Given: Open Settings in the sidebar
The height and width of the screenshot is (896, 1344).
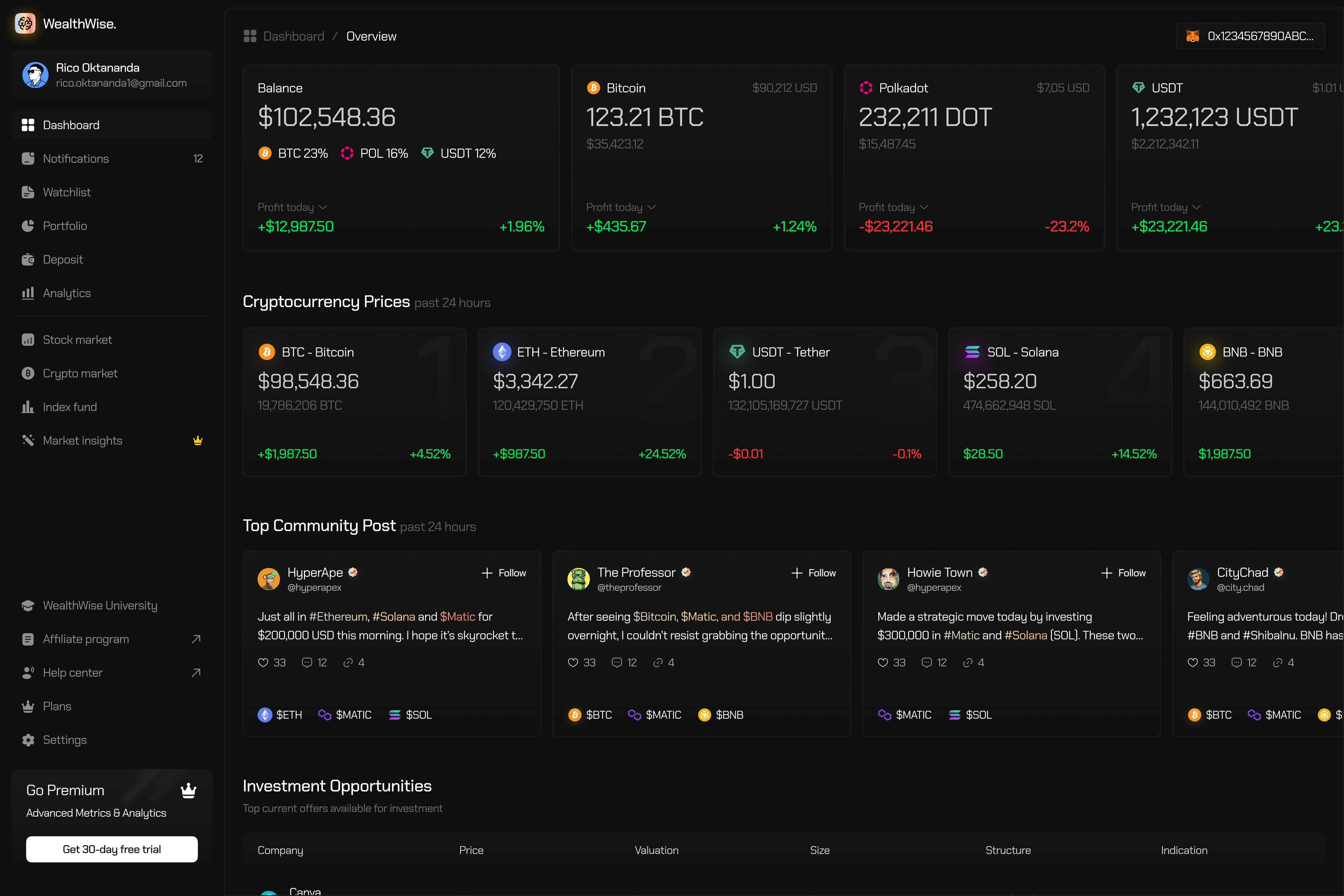Looking at the screenshot, I should click(112, 740).
